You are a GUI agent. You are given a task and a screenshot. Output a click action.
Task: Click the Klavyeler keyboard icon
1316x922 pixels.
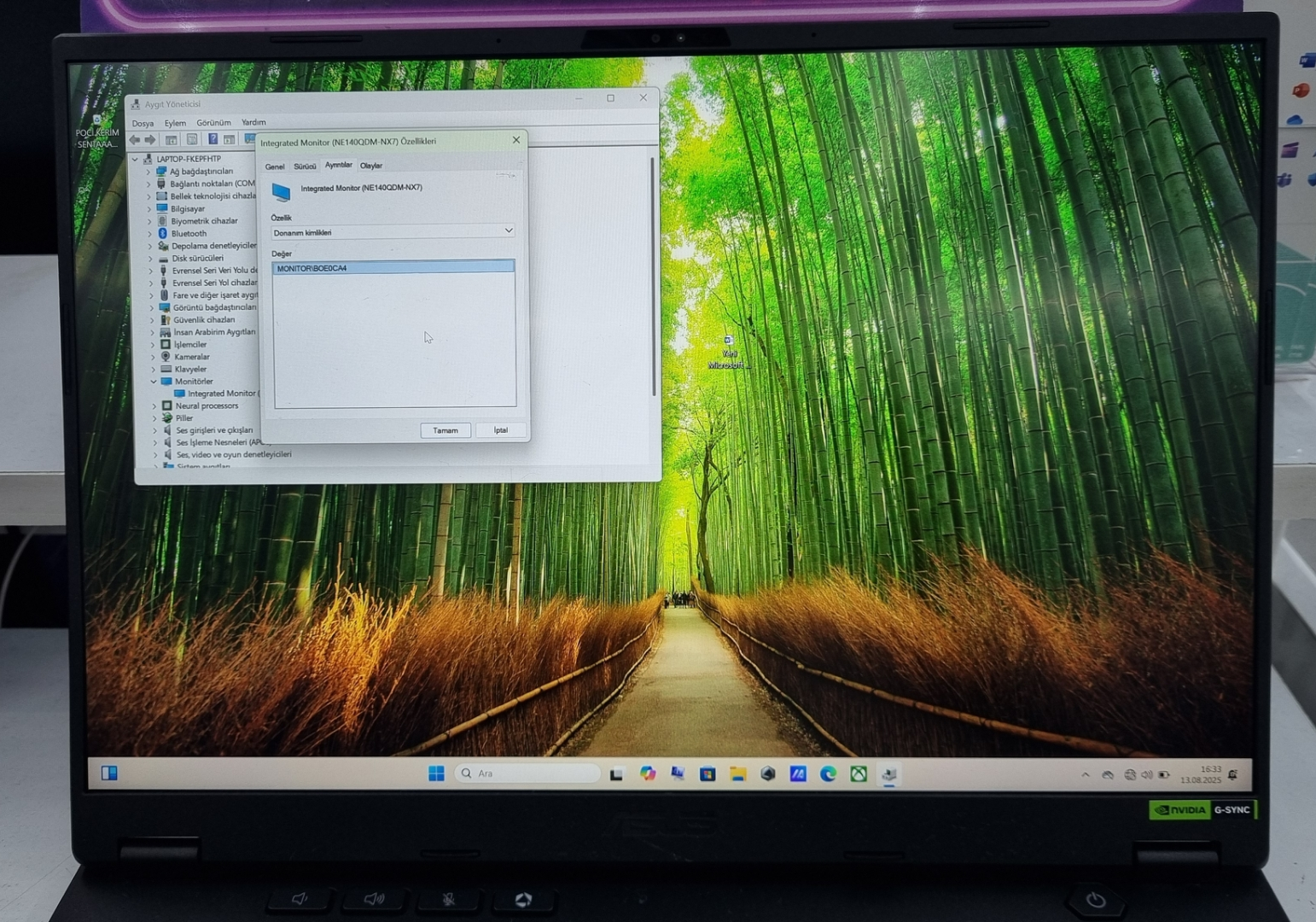click(166, 369)
